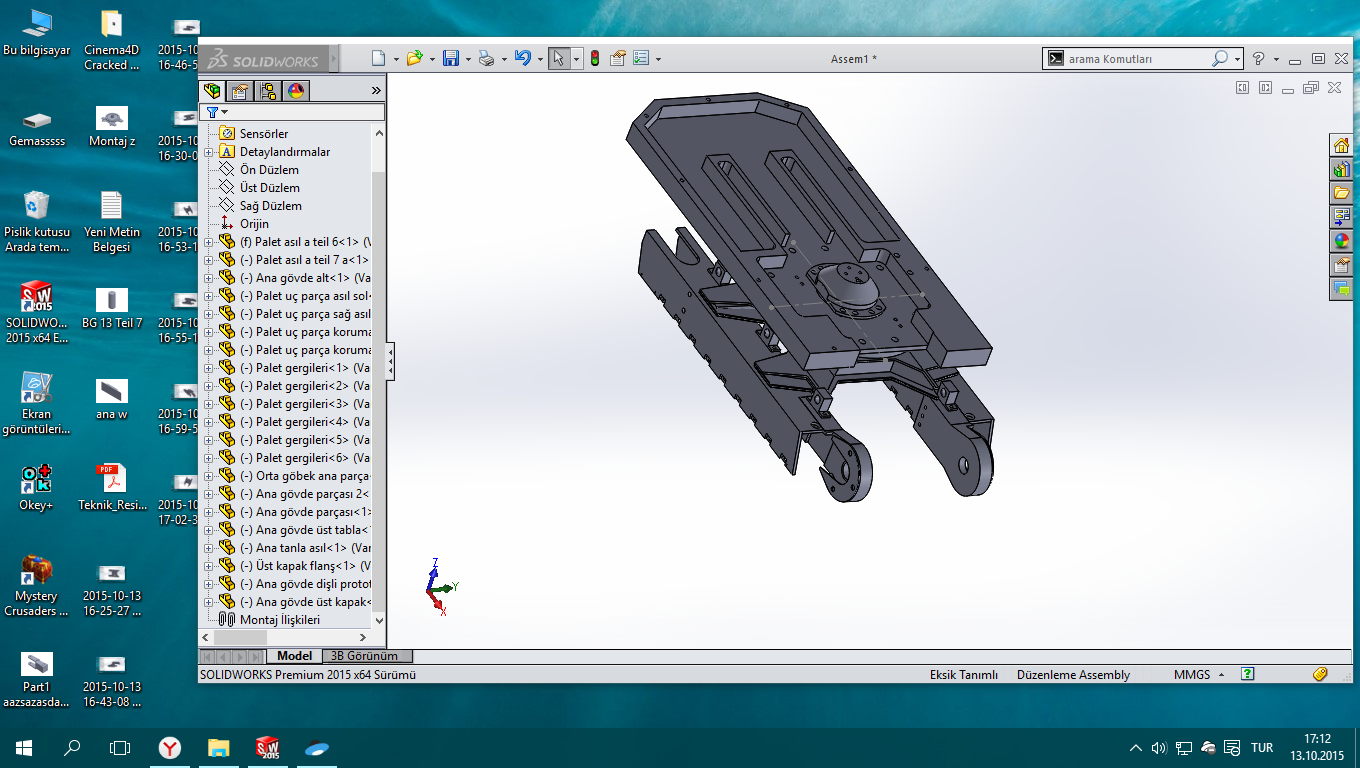Switch to the 3B Görünüm tab
Image resolution: width=1360 pixels, height=768 pixels.
[364, 656]
